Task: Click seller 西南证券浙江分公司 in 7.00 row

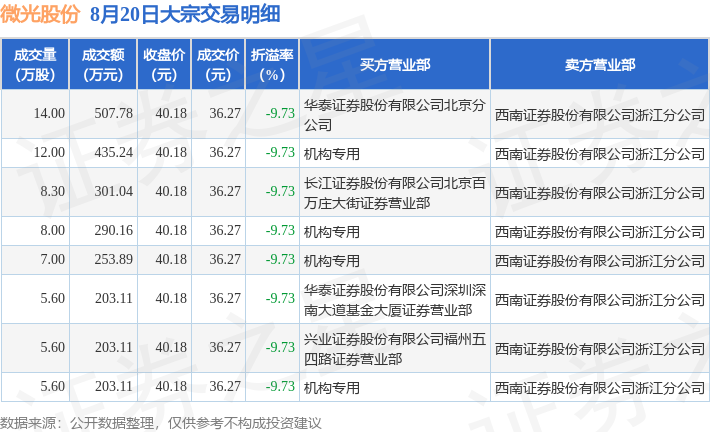Action: point(600,261)
